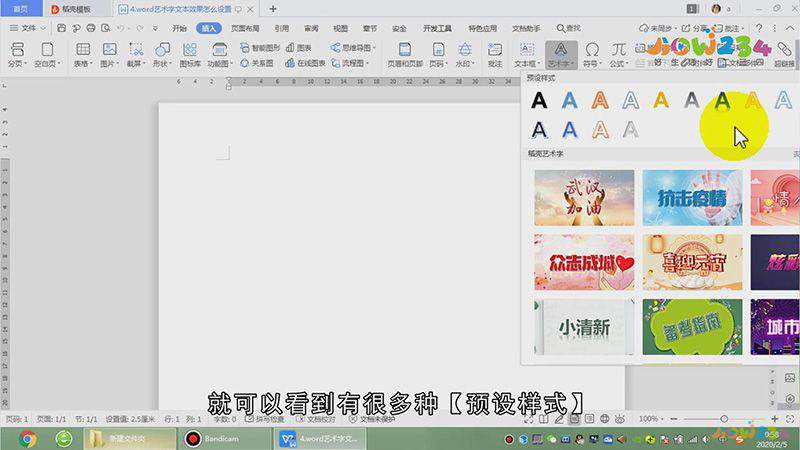Insert a Chart (图表)
Viewport: 800px width, 450px height.
298,47
